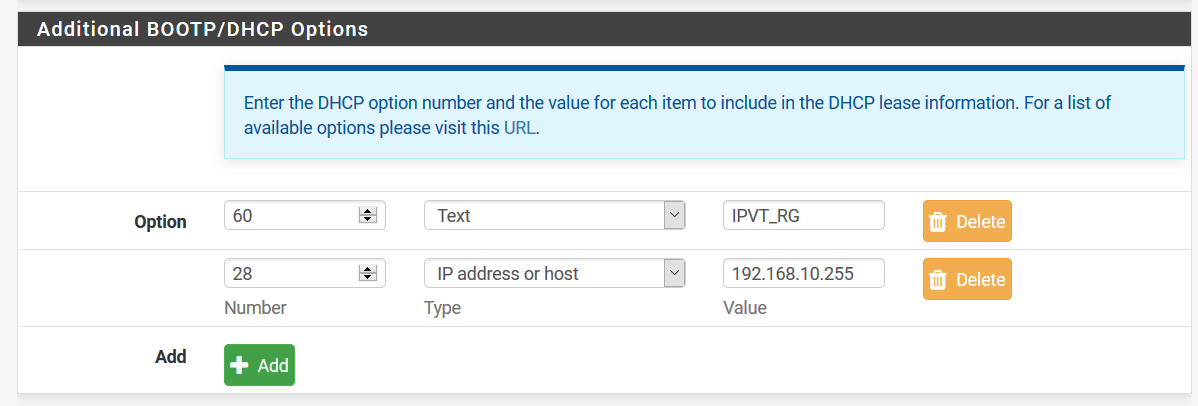Click the plus icon on Add button

240,366
